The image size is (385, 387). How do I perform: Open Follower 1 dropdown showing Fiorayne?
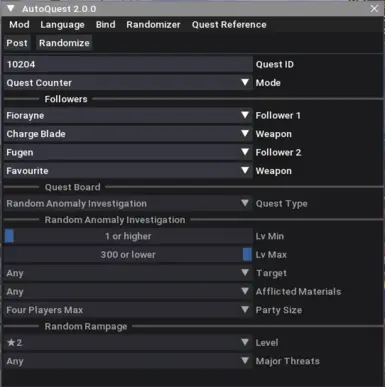[x=128, y=116]
